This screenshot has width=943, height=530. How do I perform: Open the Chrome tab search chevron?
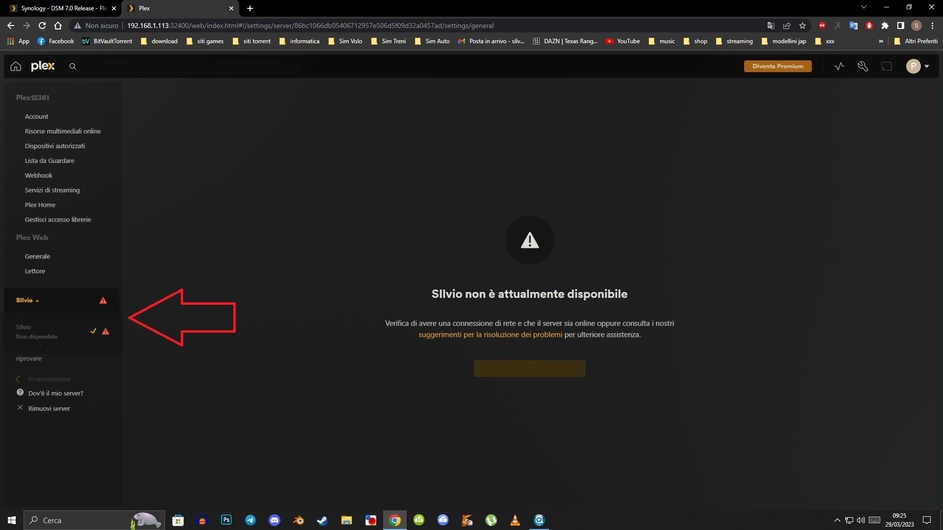(x=864, y=7)
